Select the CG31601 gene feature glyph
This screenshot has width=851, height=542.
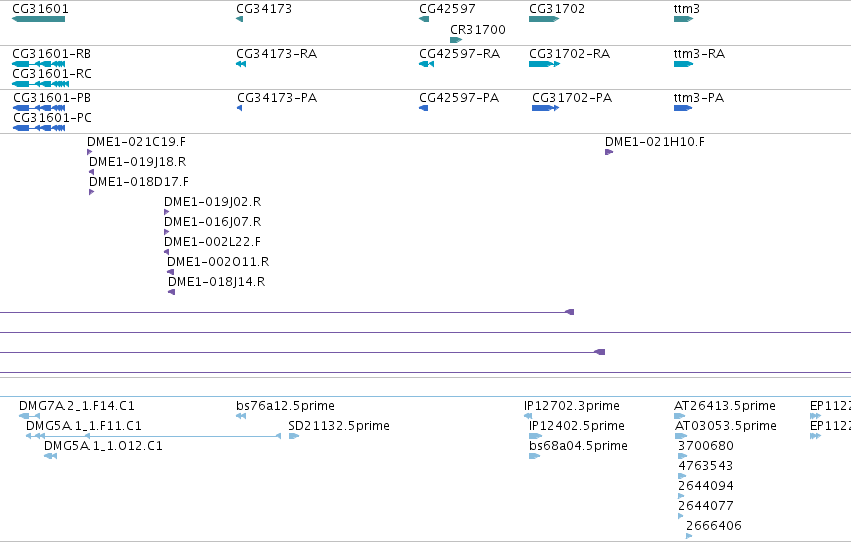(39, 19)
